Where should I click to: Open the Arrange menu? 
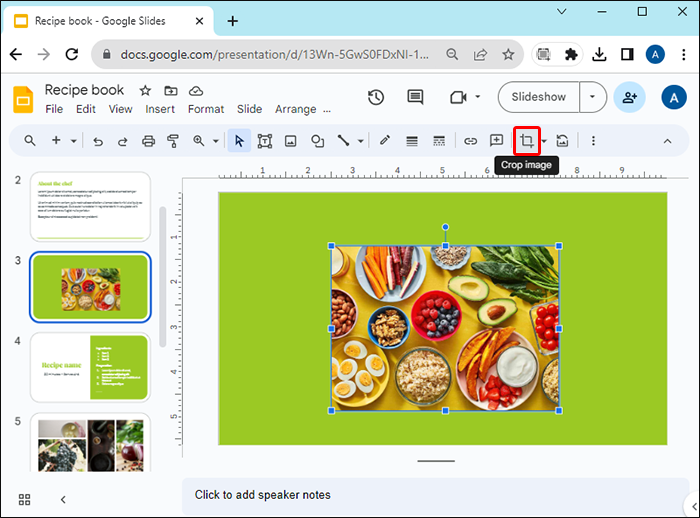pos(296,109)
